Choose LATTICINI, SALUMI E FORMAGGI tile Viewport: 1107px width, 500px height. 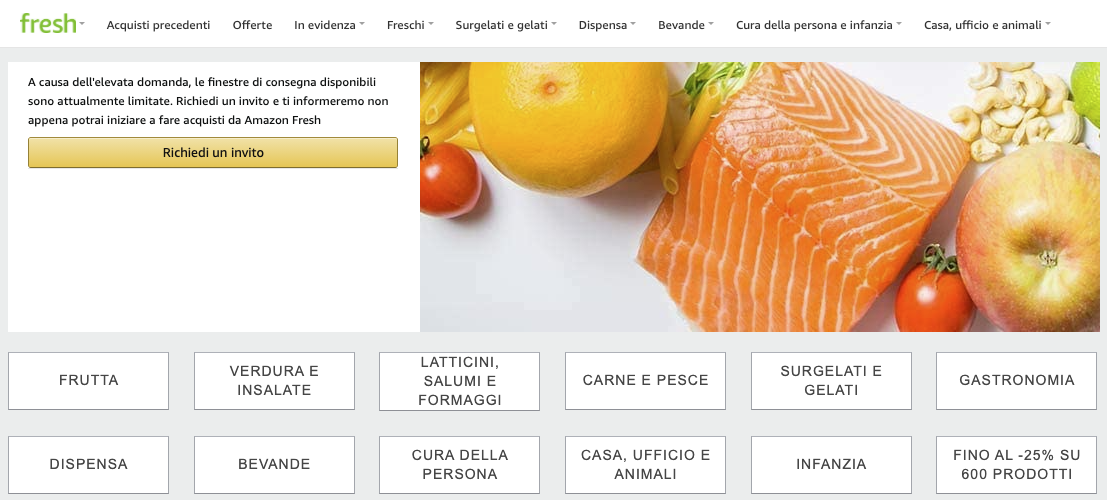point(460,381)
